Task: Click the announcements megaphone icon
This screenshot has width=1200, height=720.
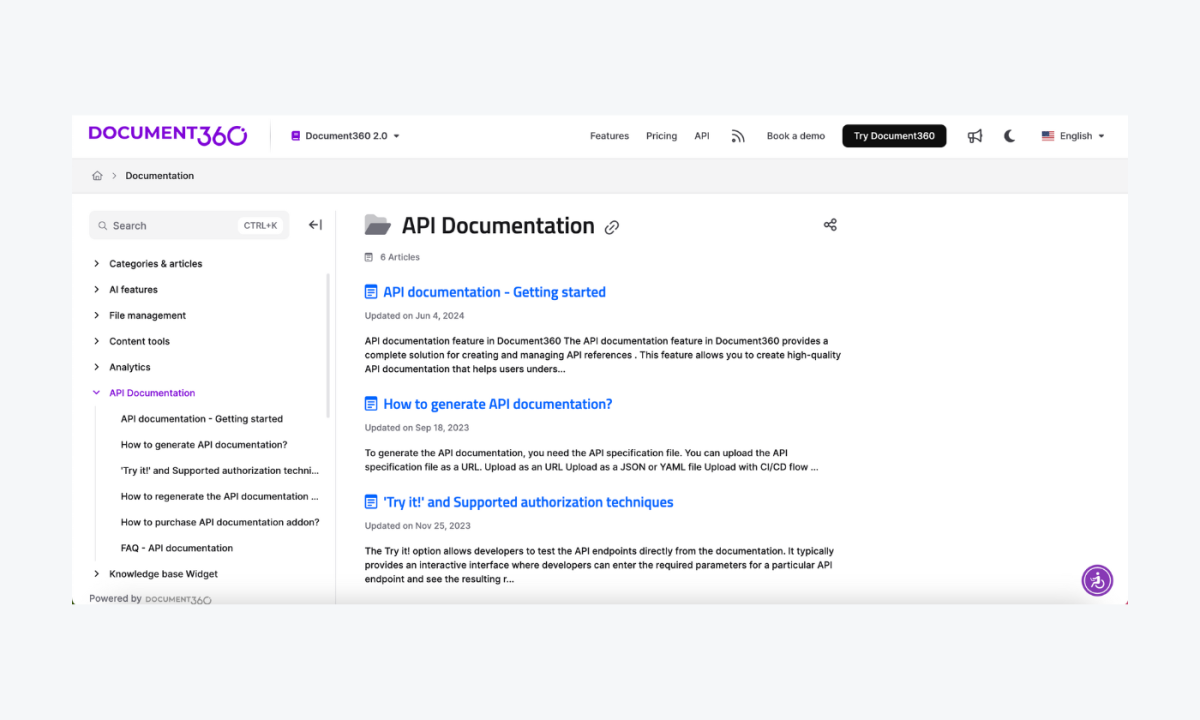Action: click(974, 135)
